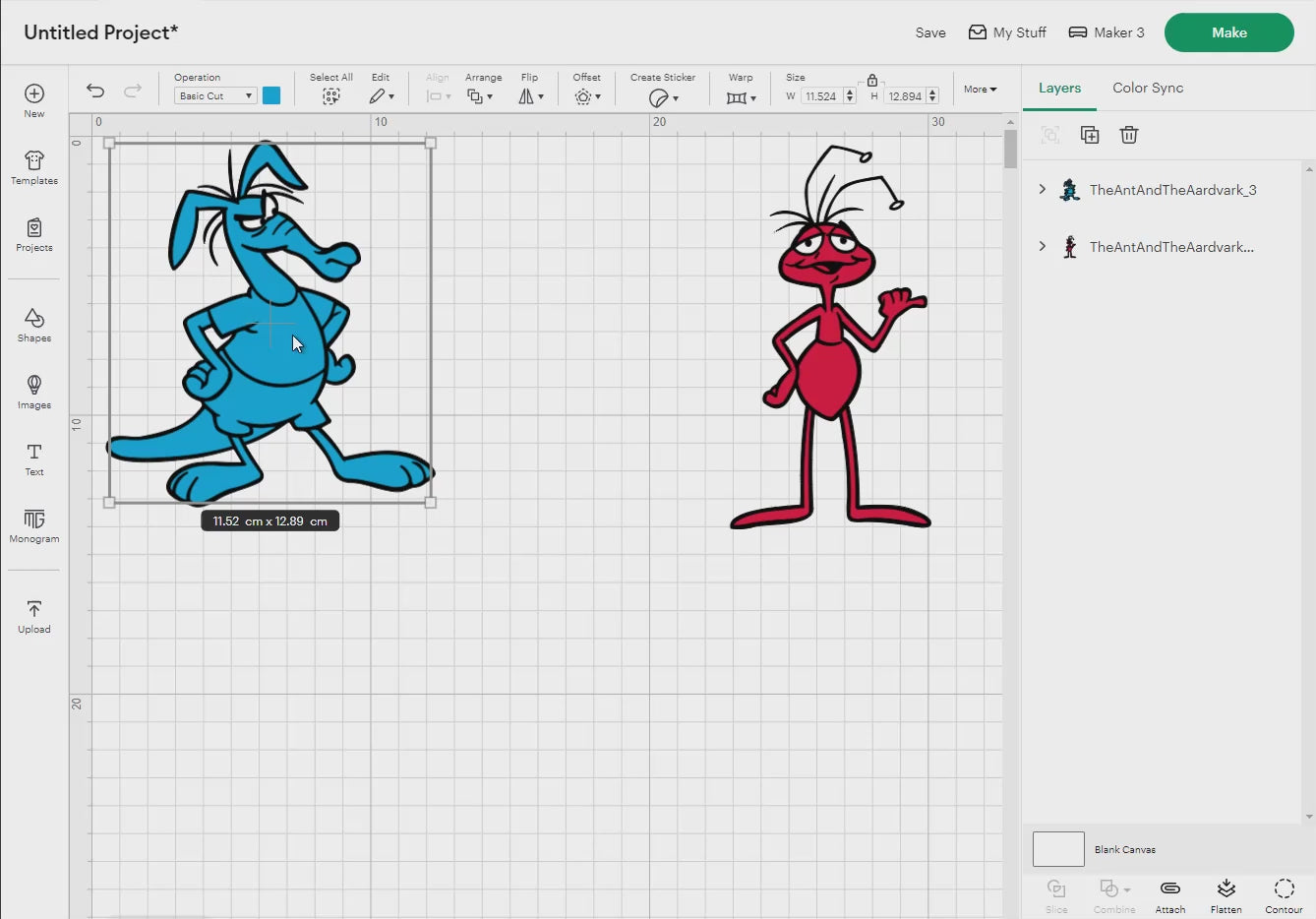The width and height of the screenshot is (1316, 919).
Task: Open the Create Sticker dropdown
Action: tap(664, 97)
